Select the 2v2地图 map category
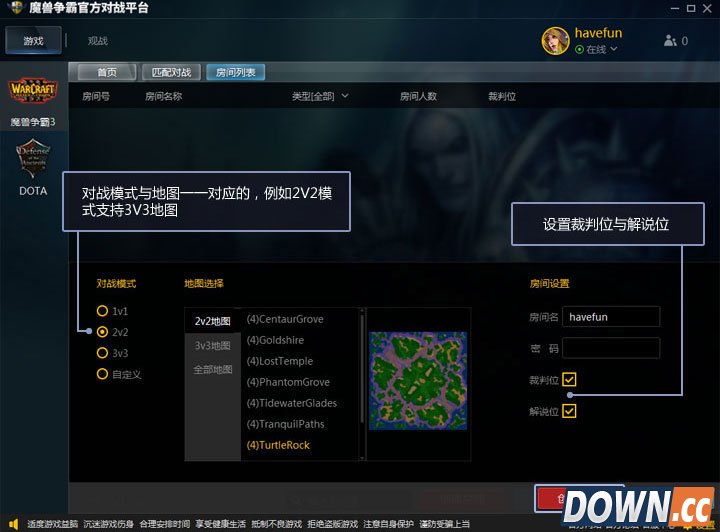 point(213,321)
